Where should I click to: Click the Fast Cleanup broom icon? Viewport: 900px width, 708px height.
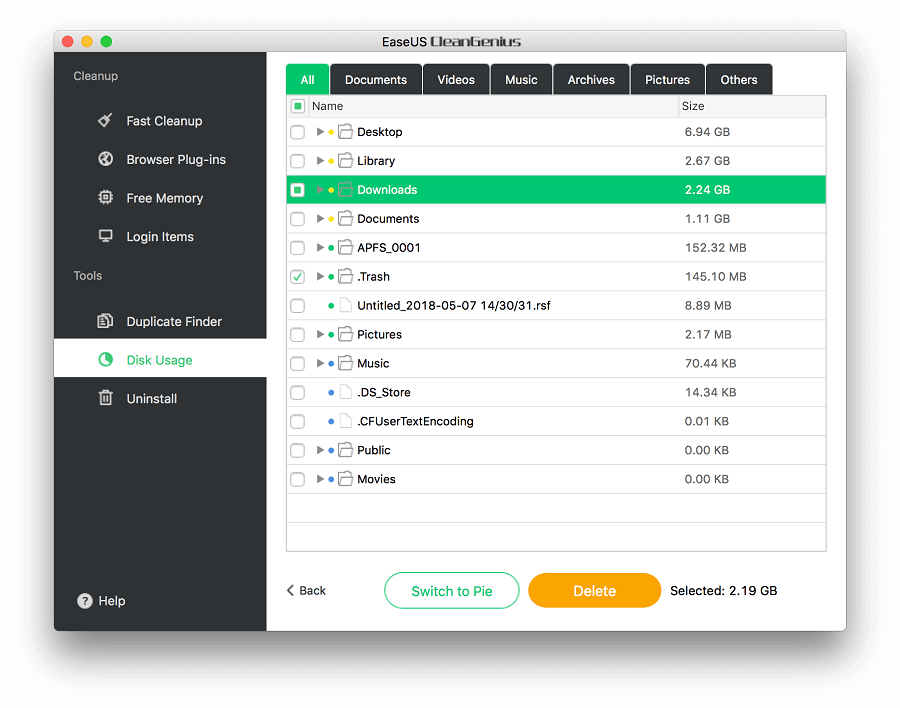(105, 121)
